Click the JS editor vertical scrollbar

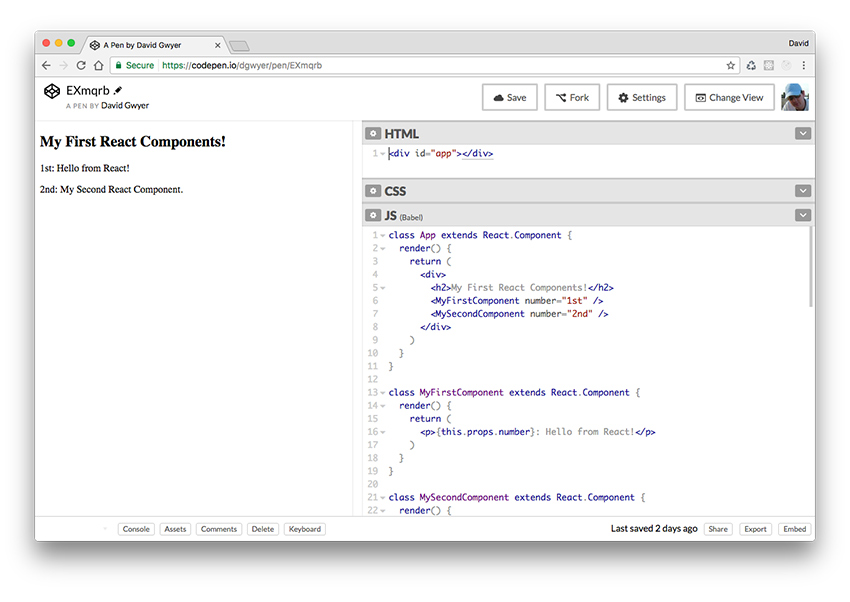[810, 267]
